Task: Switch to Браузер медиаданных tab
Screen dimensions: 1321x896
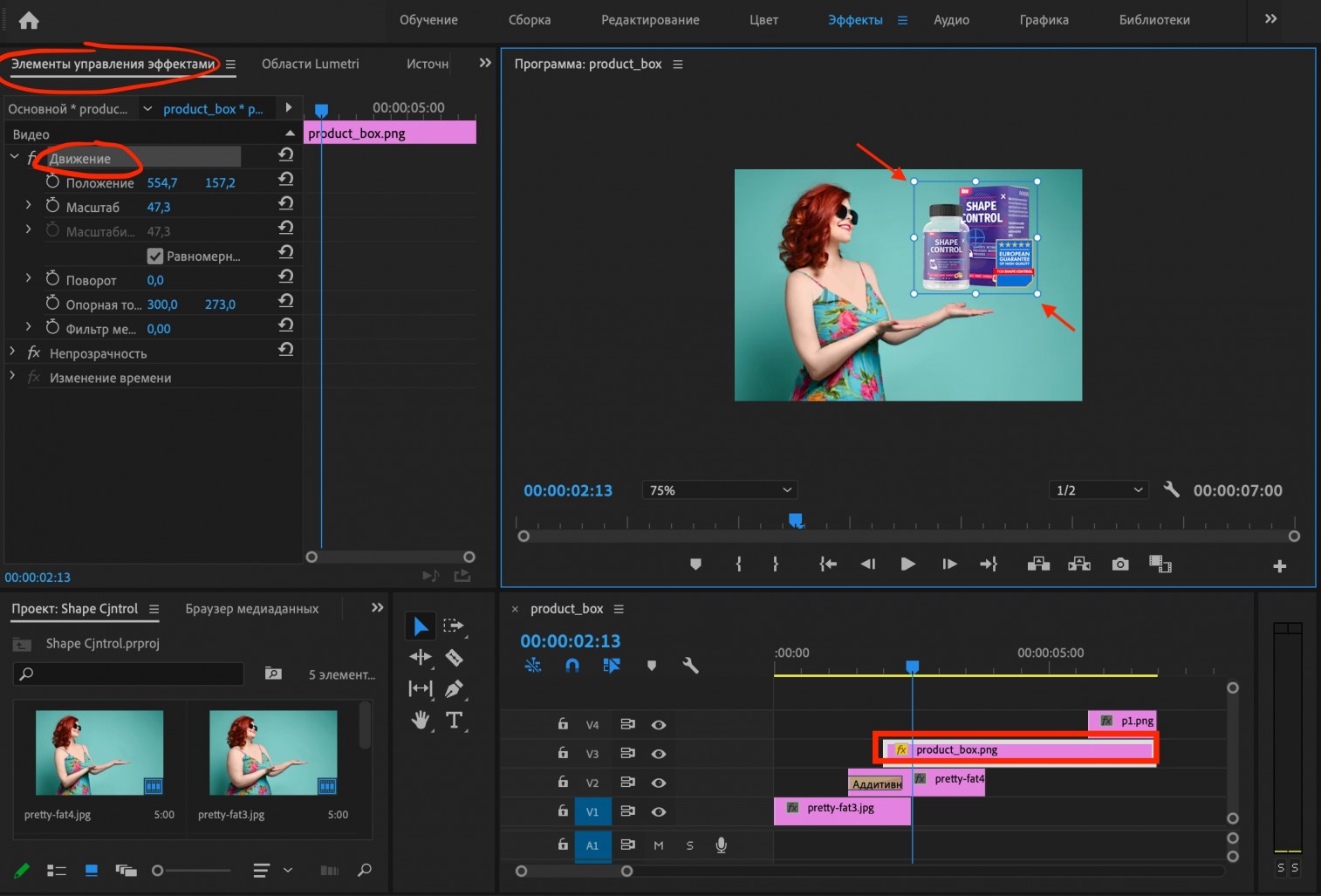Action: tap(252, 609)
